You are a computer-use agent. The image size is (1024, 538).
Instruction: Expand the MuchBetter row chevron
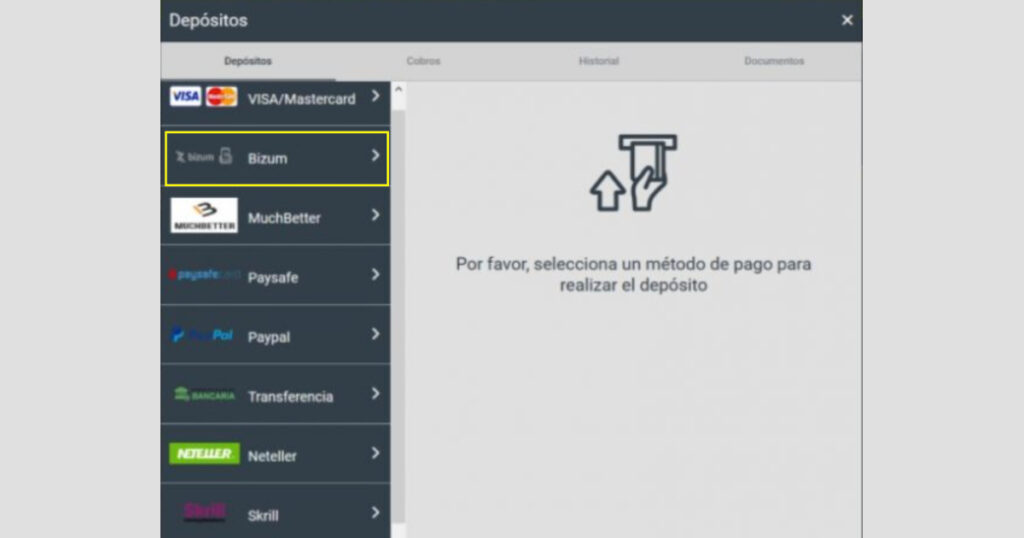(x=376, y=215)
